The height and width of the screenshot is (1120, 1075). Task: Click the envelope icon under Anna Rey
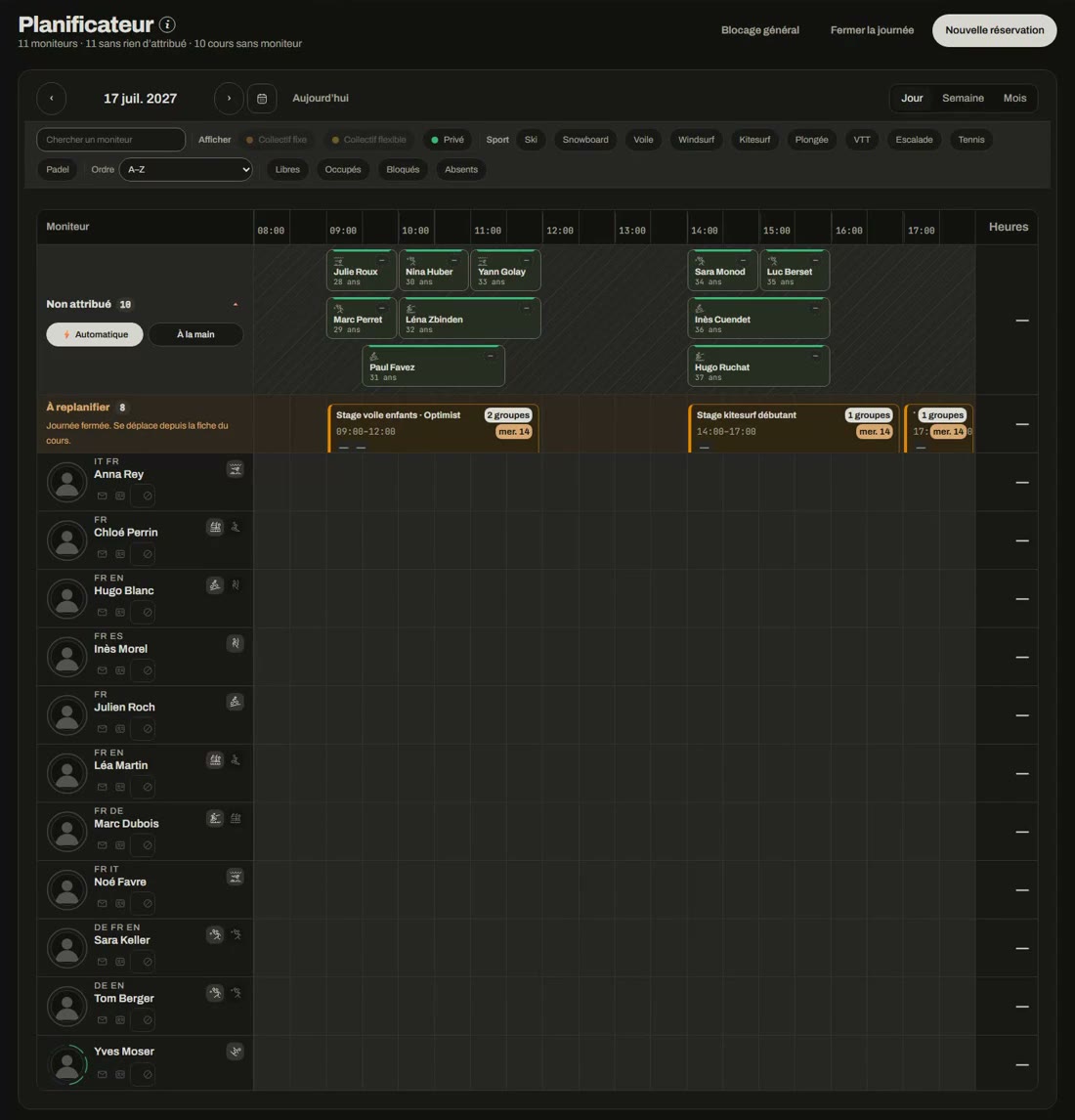[103, 495]
